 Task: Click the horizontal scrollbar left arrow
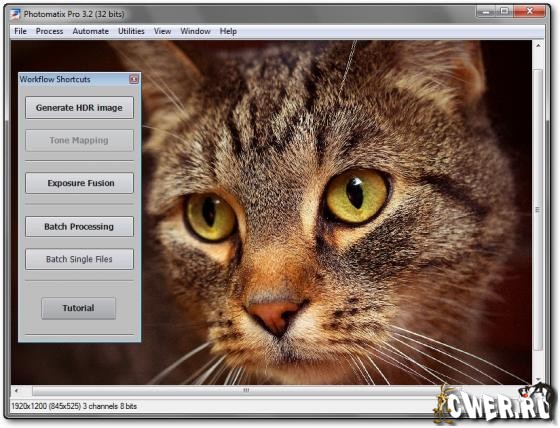point(16,390)
